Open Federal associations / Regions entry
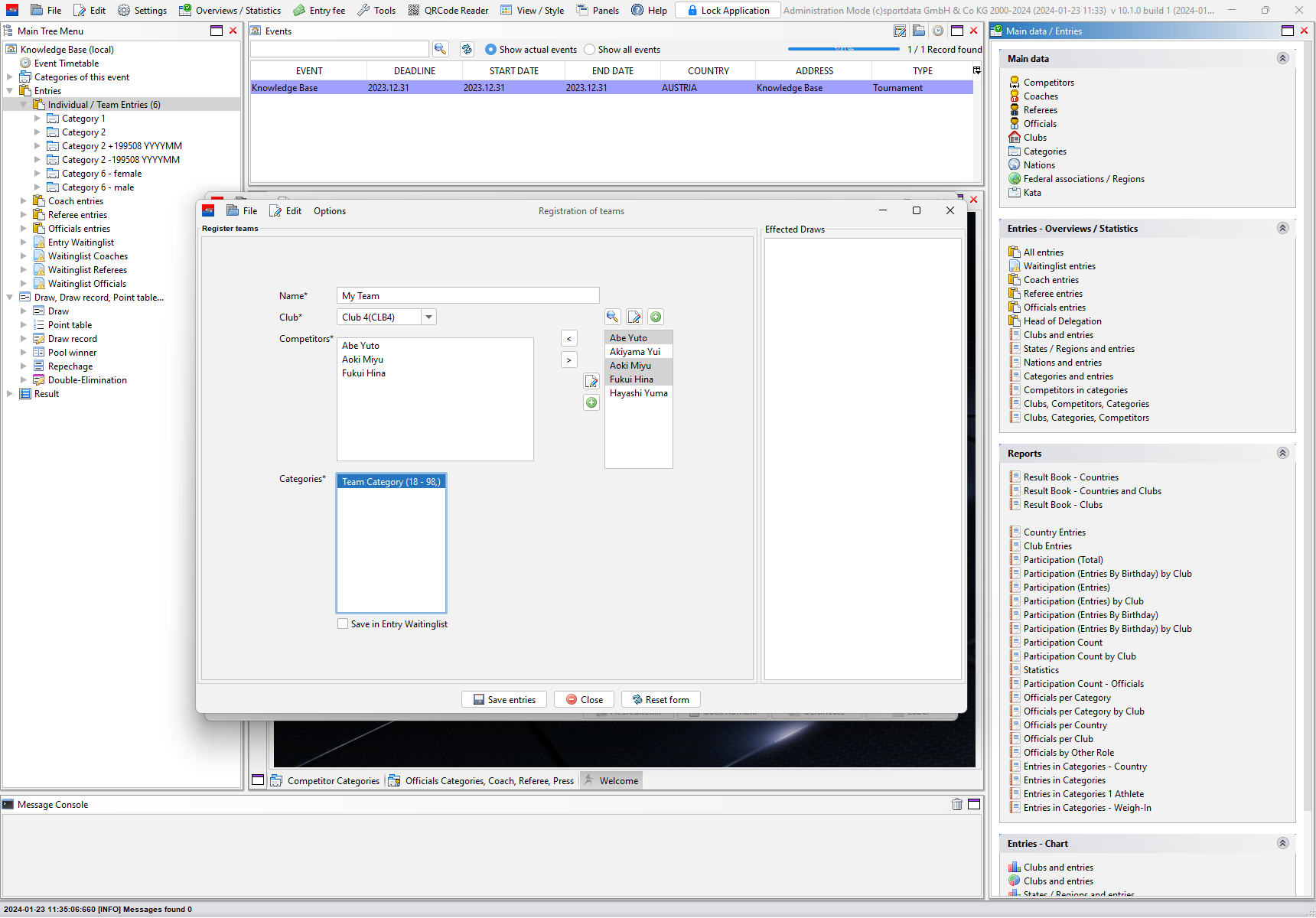 [1083, 179]
